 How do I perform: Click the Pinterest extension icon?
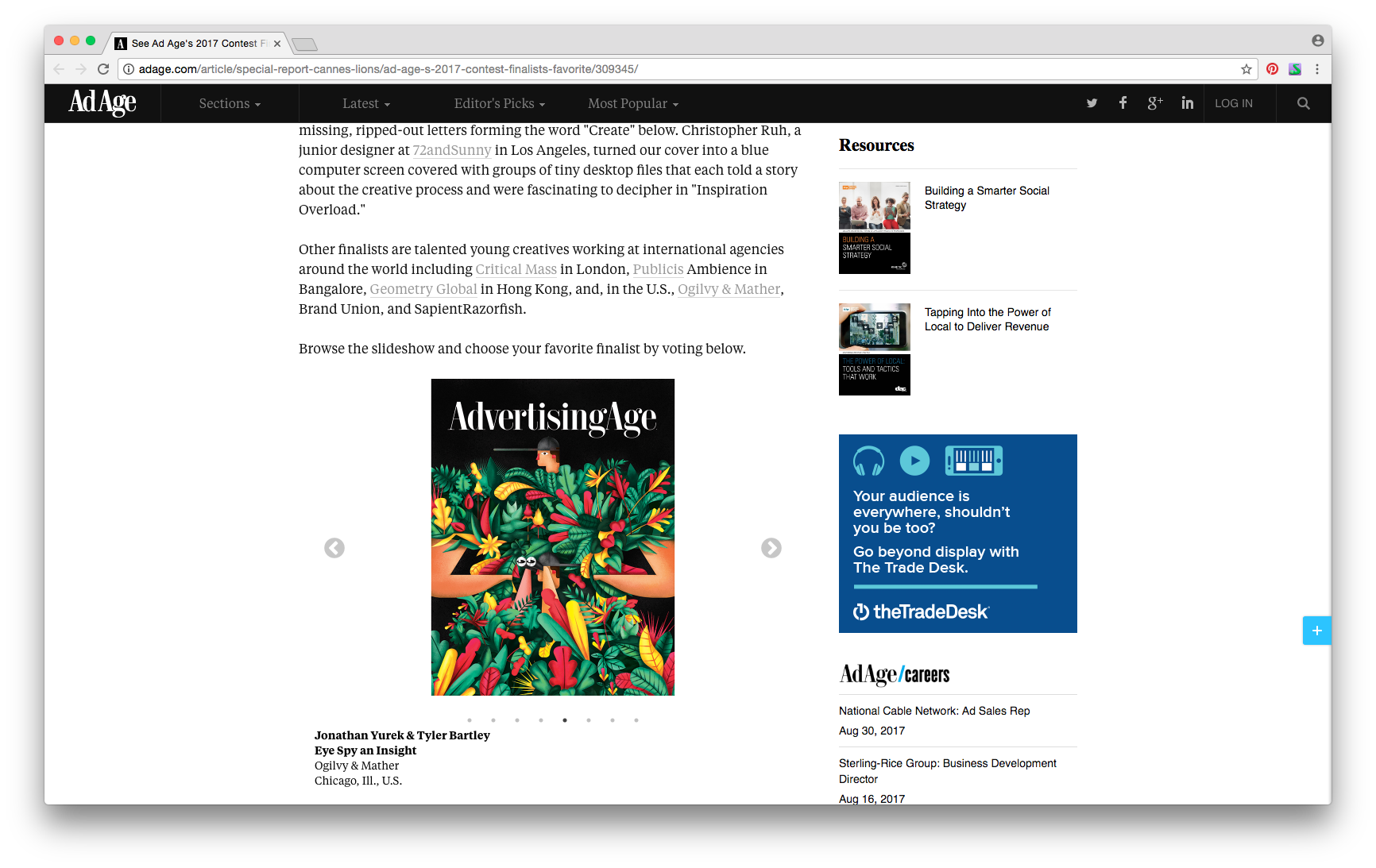coord(1272,69)
